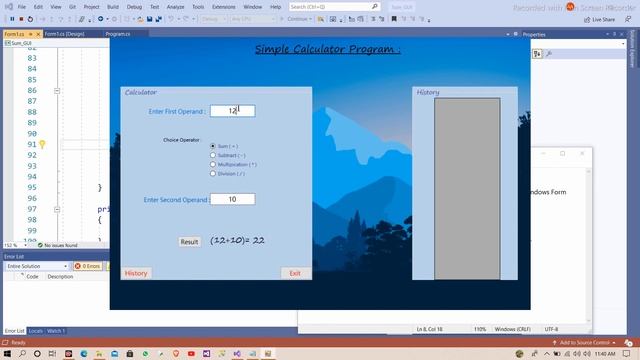The height and width of the screenshot is (360, 640).
Task: Open Task View on taskbar
Action: pyautogui.click(x=52, y=353)
